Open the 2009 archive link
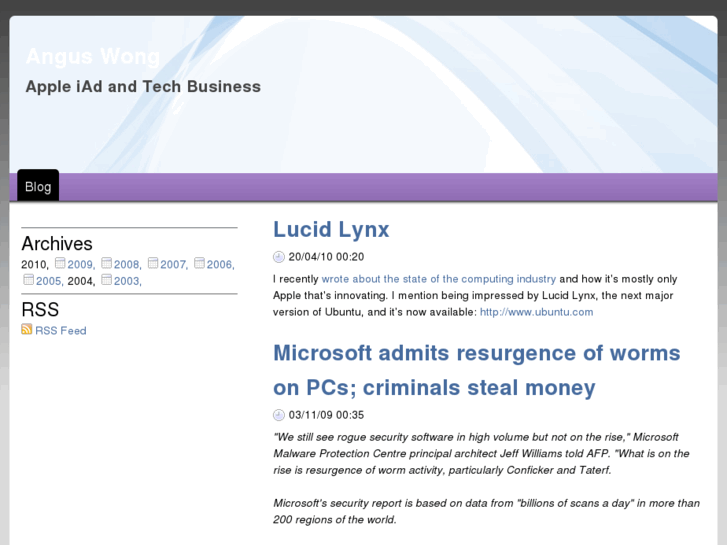Screen dimensions: 727x545 (81, 264)
